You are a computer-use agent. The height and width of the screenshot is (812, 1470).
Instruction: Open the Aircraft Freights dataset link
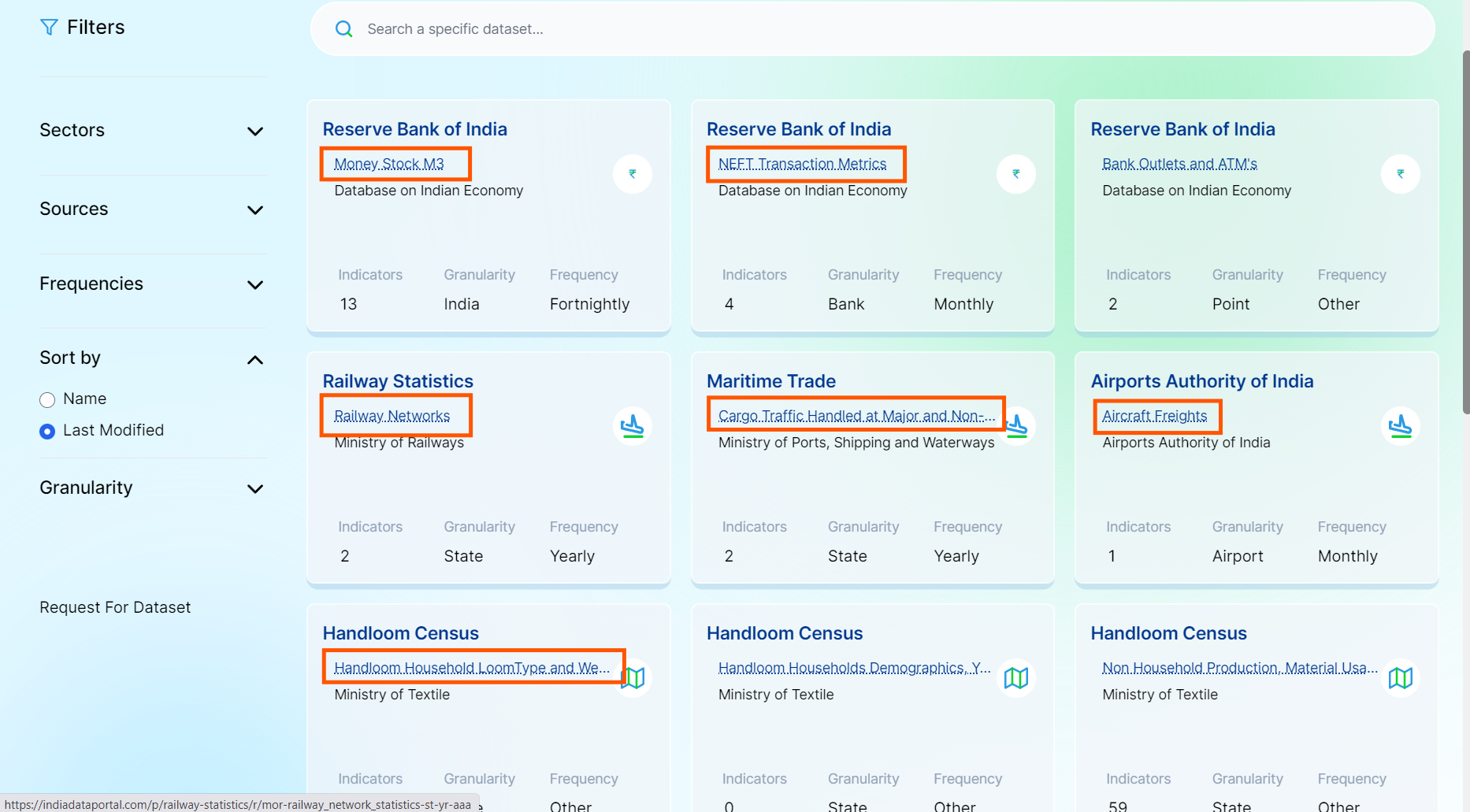pyautogui.click(x=1154, y=416)
